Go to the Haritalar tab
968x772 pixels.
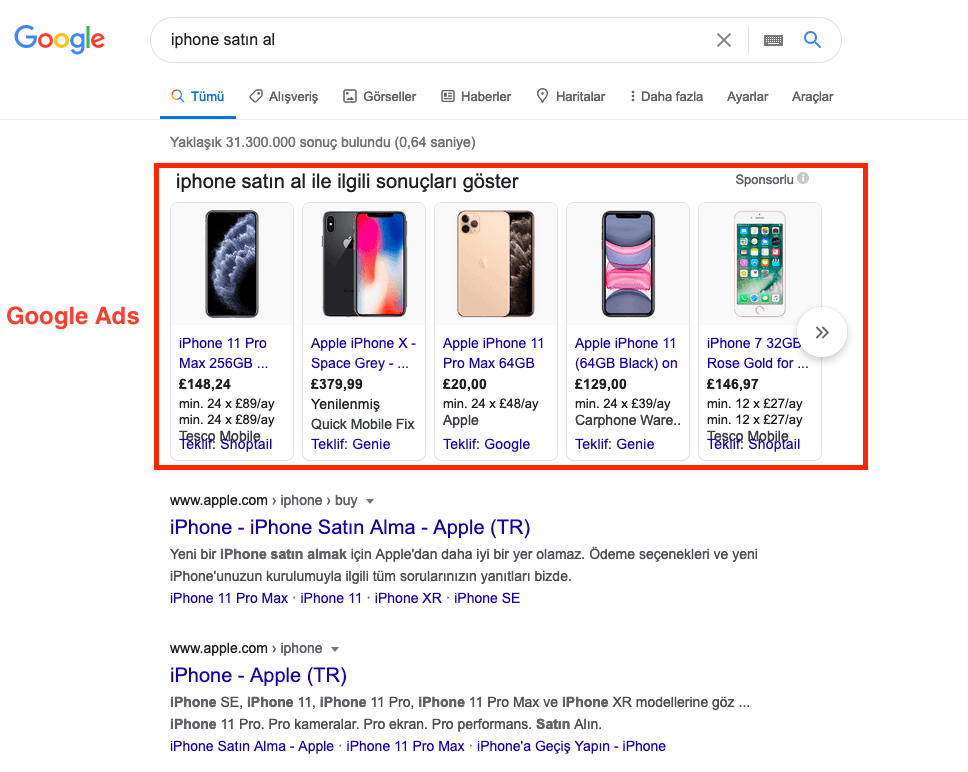570,97
